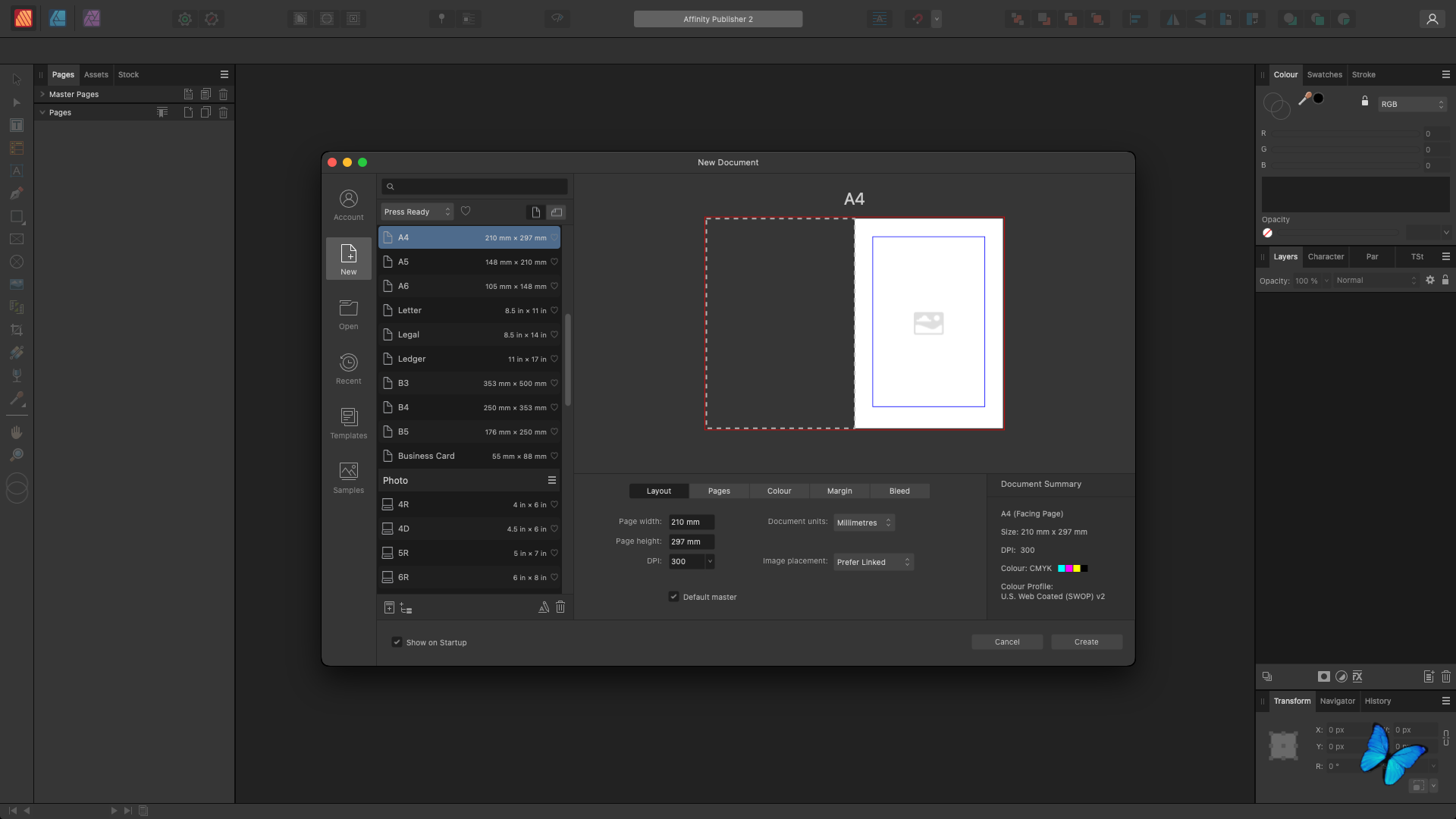Open the Account section in New Document

(x=349, y=205)
